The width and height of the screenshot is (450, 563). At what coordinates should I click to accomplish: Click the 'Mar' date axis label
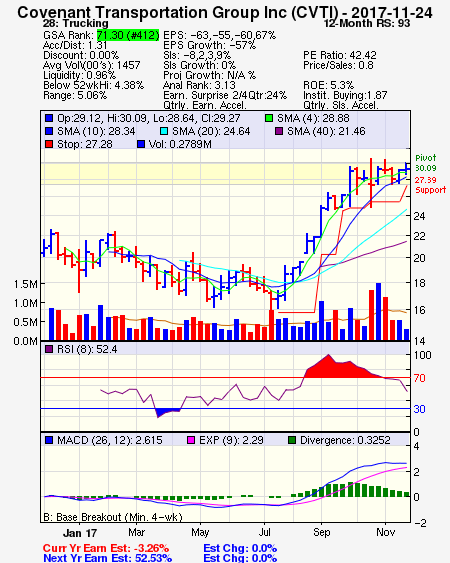click(136, 532)
